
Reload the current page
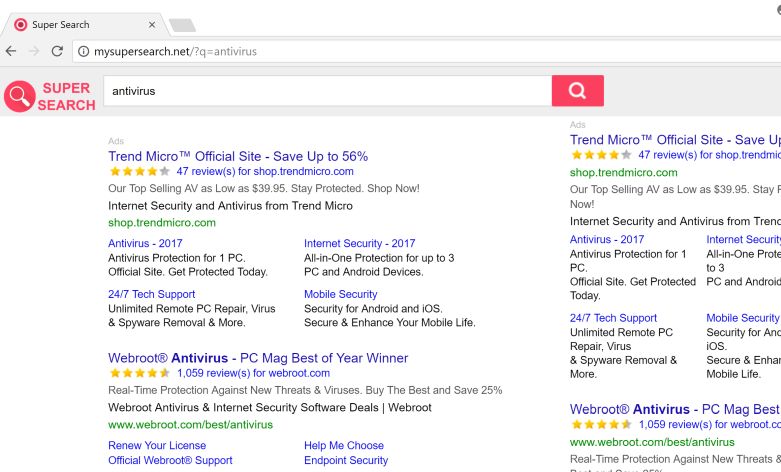coord(57,51)
